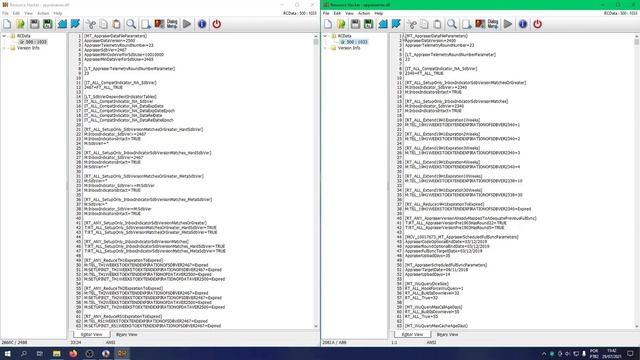Click scroll-up arrow of left editor scrollbar

(x=316, y=36)
